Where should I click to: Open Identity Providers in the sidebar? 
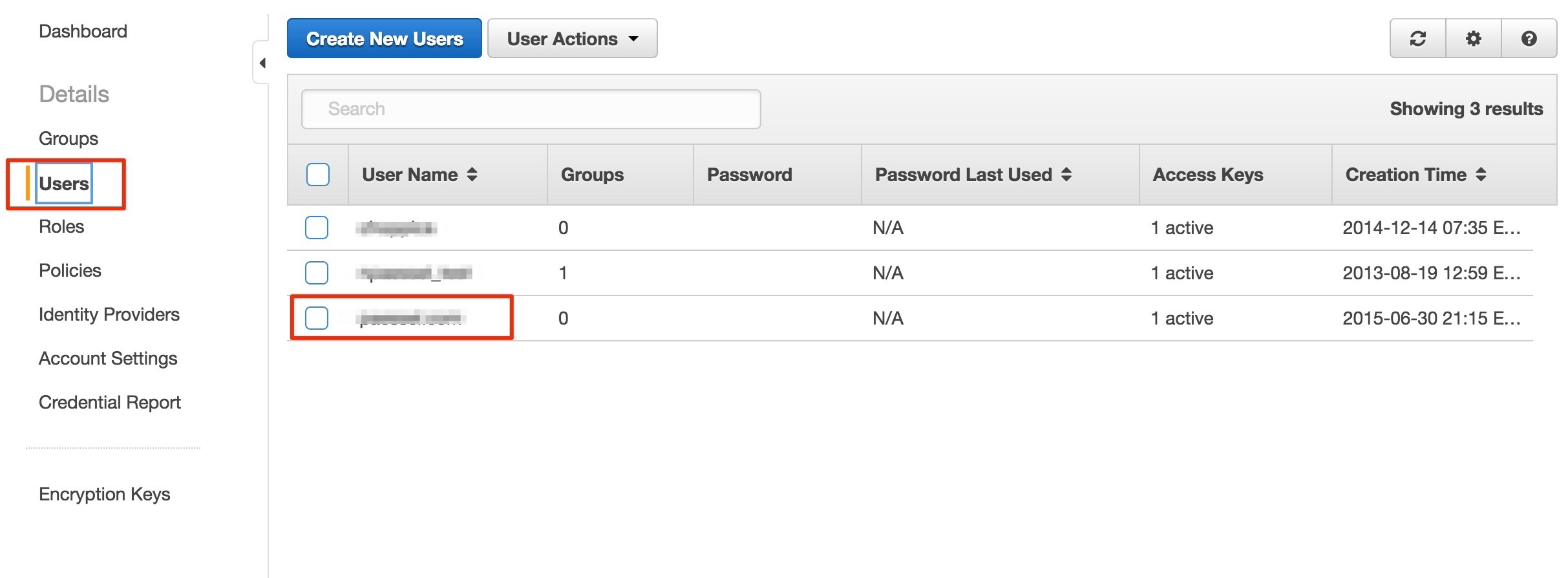pyautogui.click(x=109, y=314)
